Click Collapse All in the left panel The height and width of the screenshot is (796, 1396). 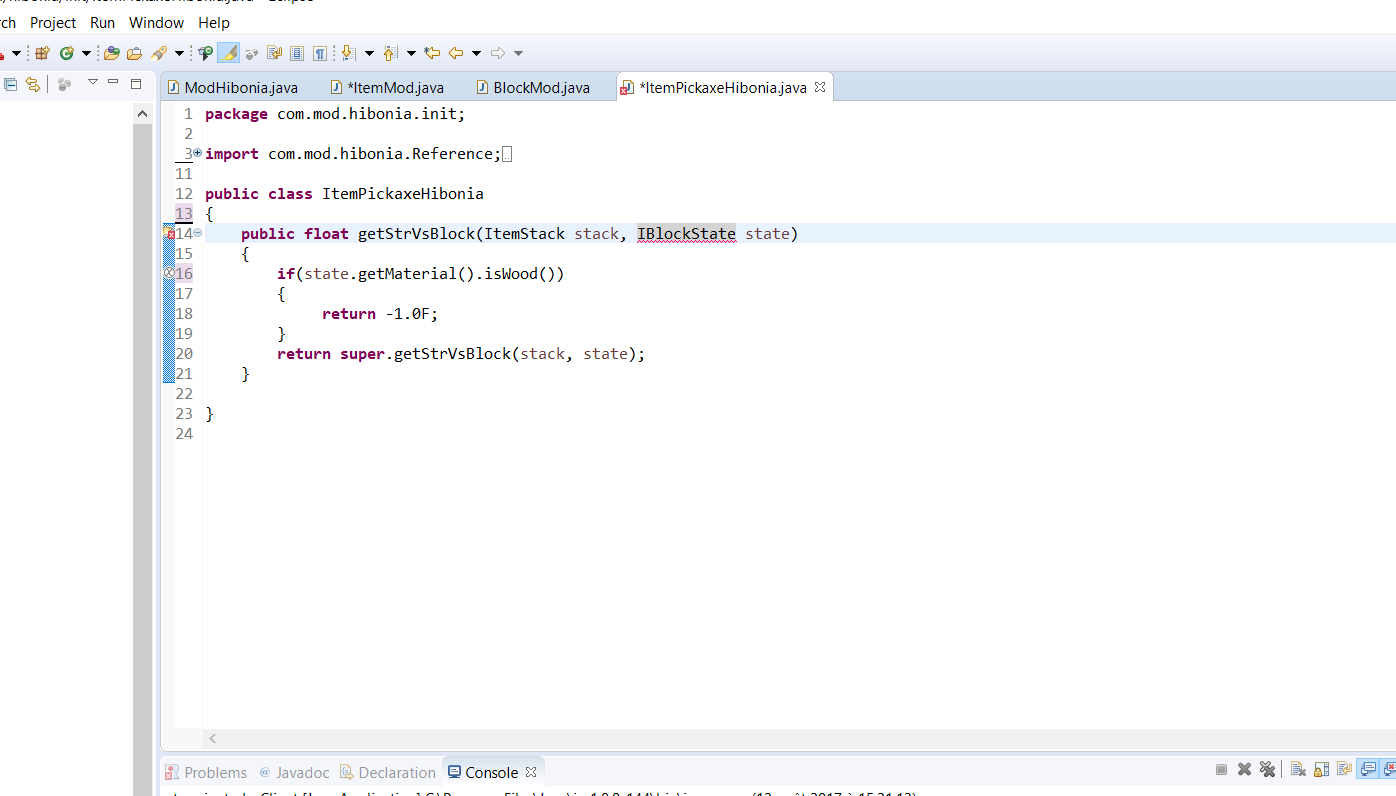click(x=11, y=84)
